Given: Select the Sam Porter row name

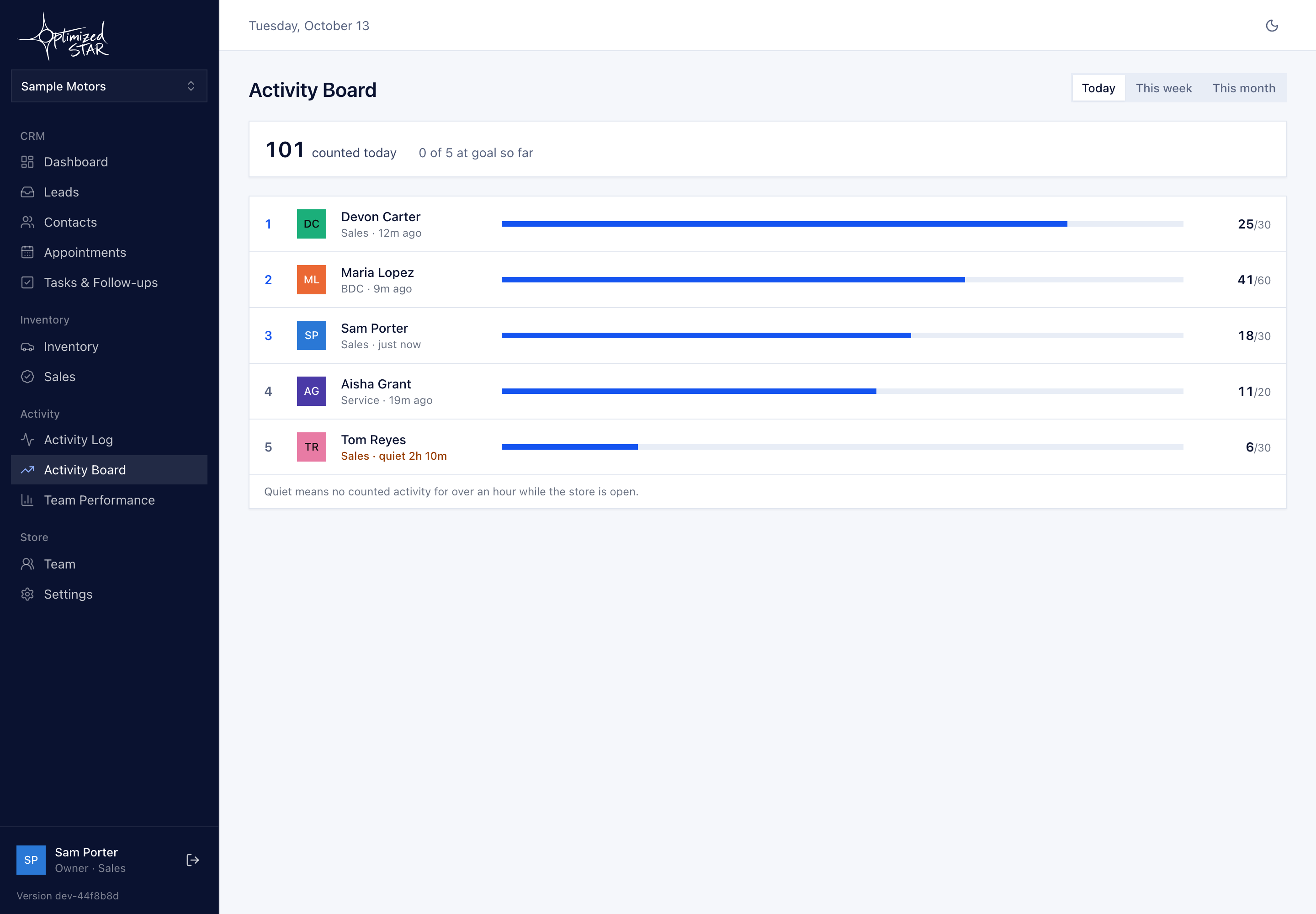Looking at the screenshot, I should [x=374, y=328].
